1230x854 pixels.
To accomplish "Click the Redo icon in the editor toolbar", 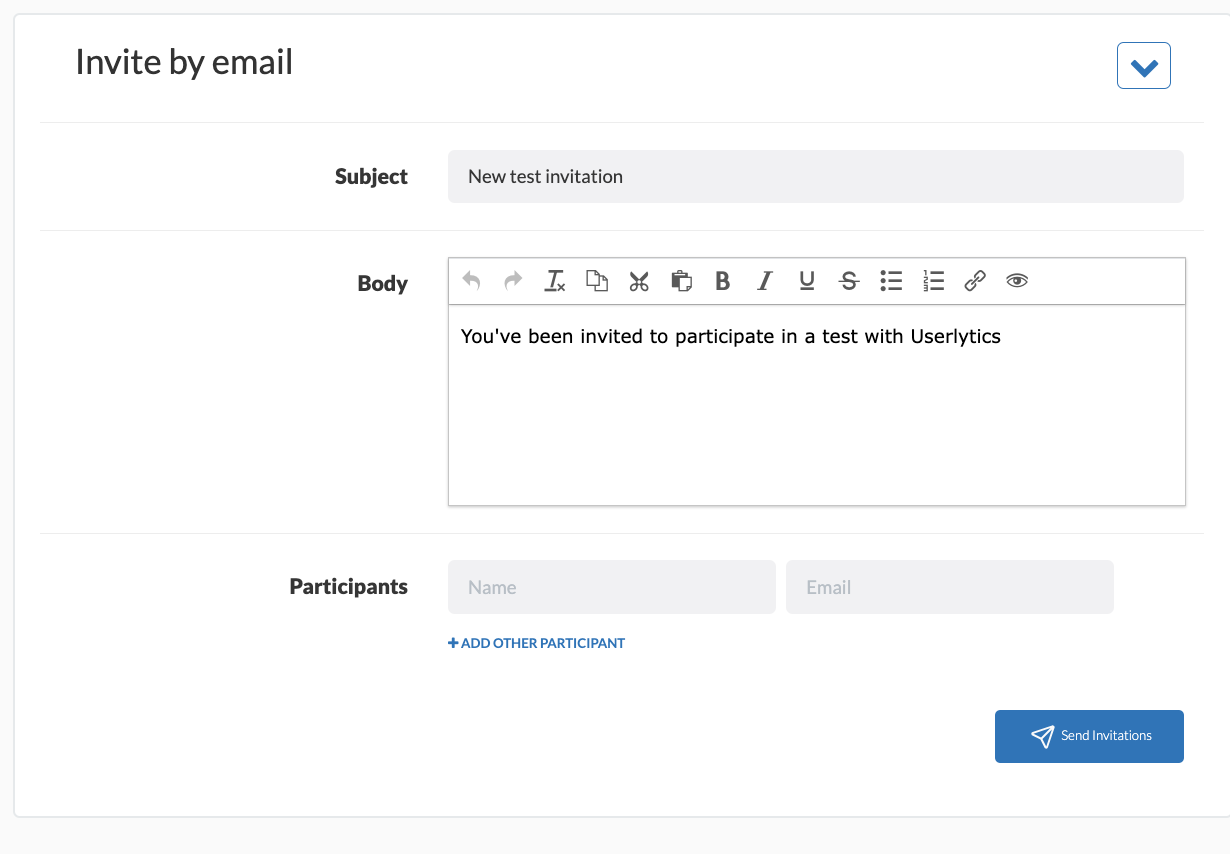I will pos(512,281).
